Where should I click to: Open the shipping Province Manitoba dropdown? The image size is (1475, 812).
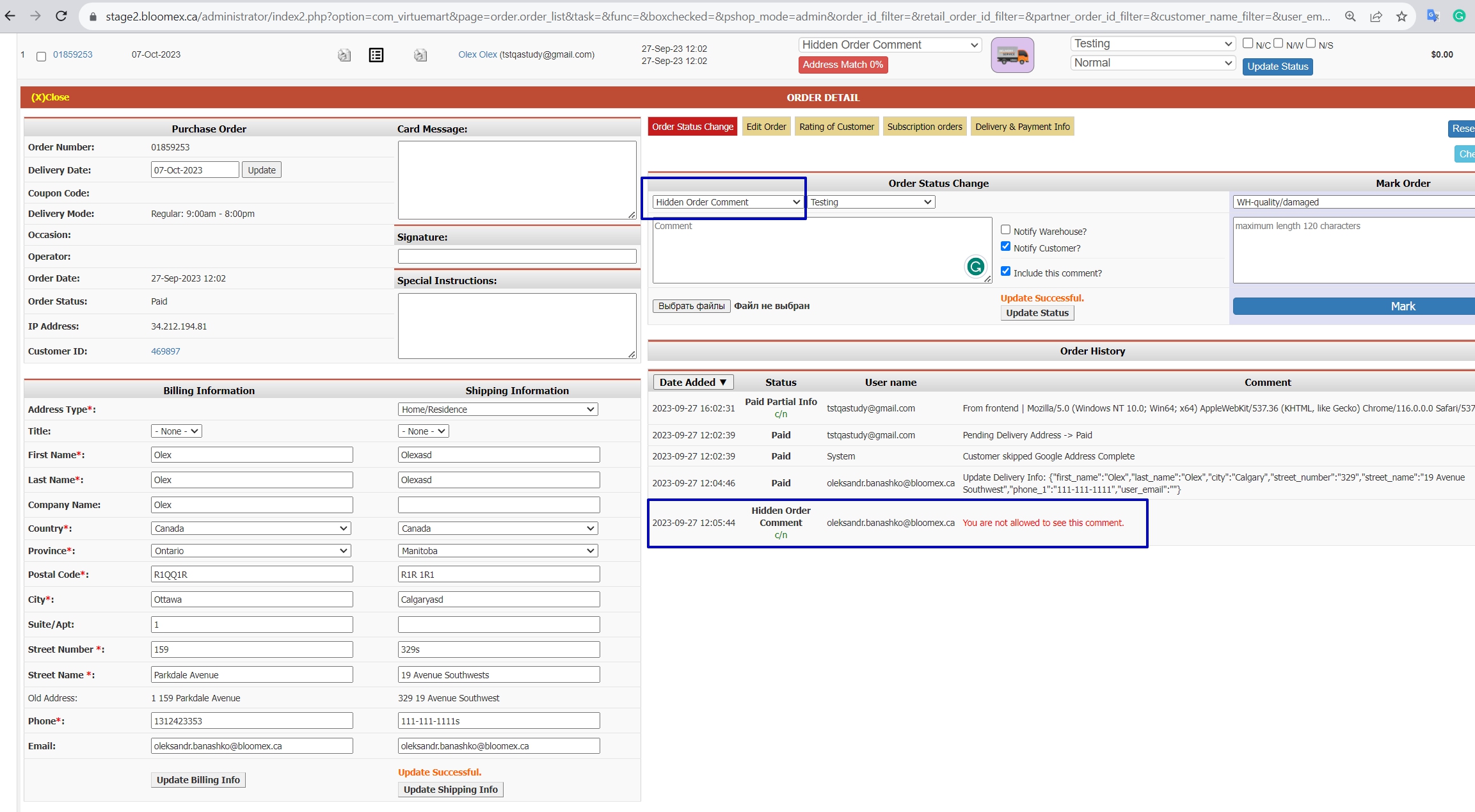498,551
